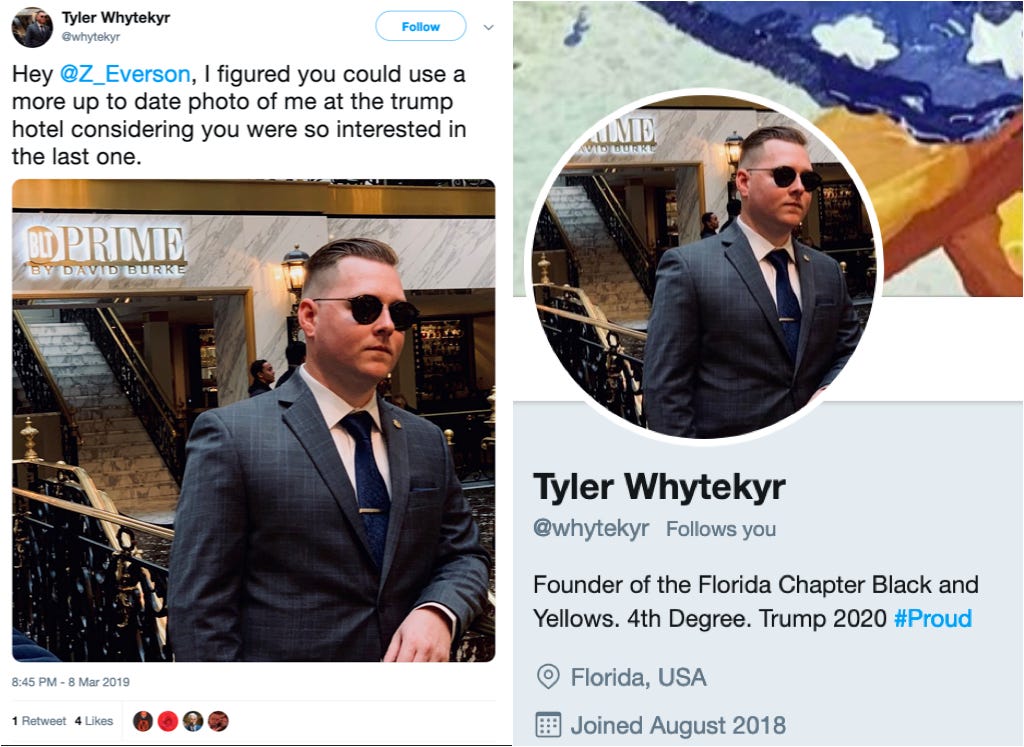Click the Follow button

[421, 27]
